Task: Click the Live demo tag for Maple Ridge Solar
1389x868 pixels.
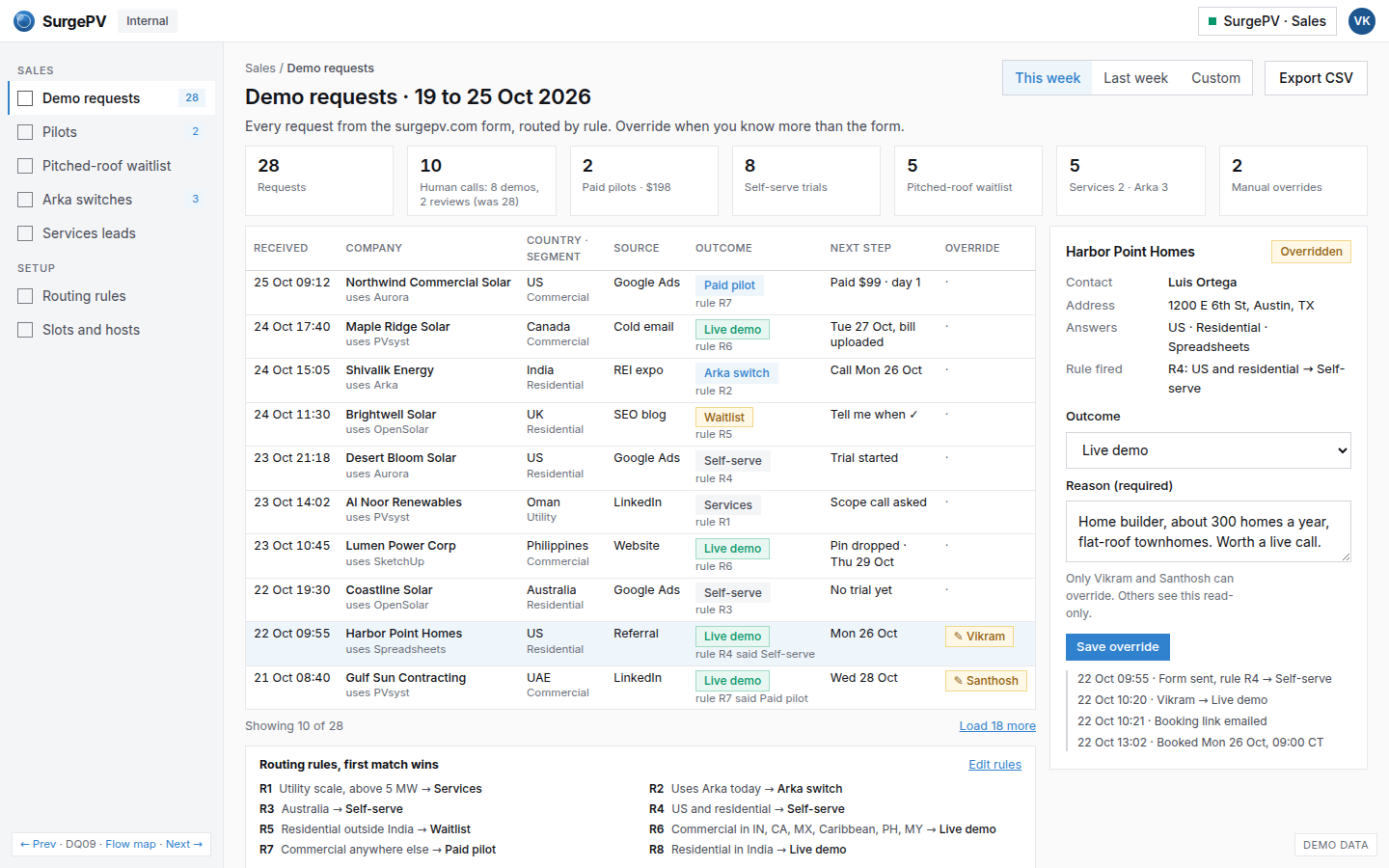Action: pos(732,330)
